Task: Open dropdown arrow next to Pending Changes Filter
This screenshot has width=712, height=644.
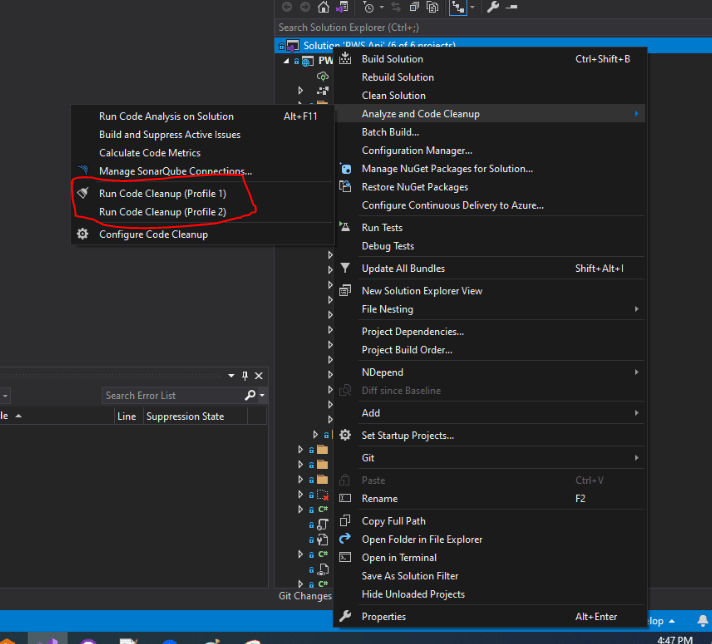Action: [x=381, y=7]
